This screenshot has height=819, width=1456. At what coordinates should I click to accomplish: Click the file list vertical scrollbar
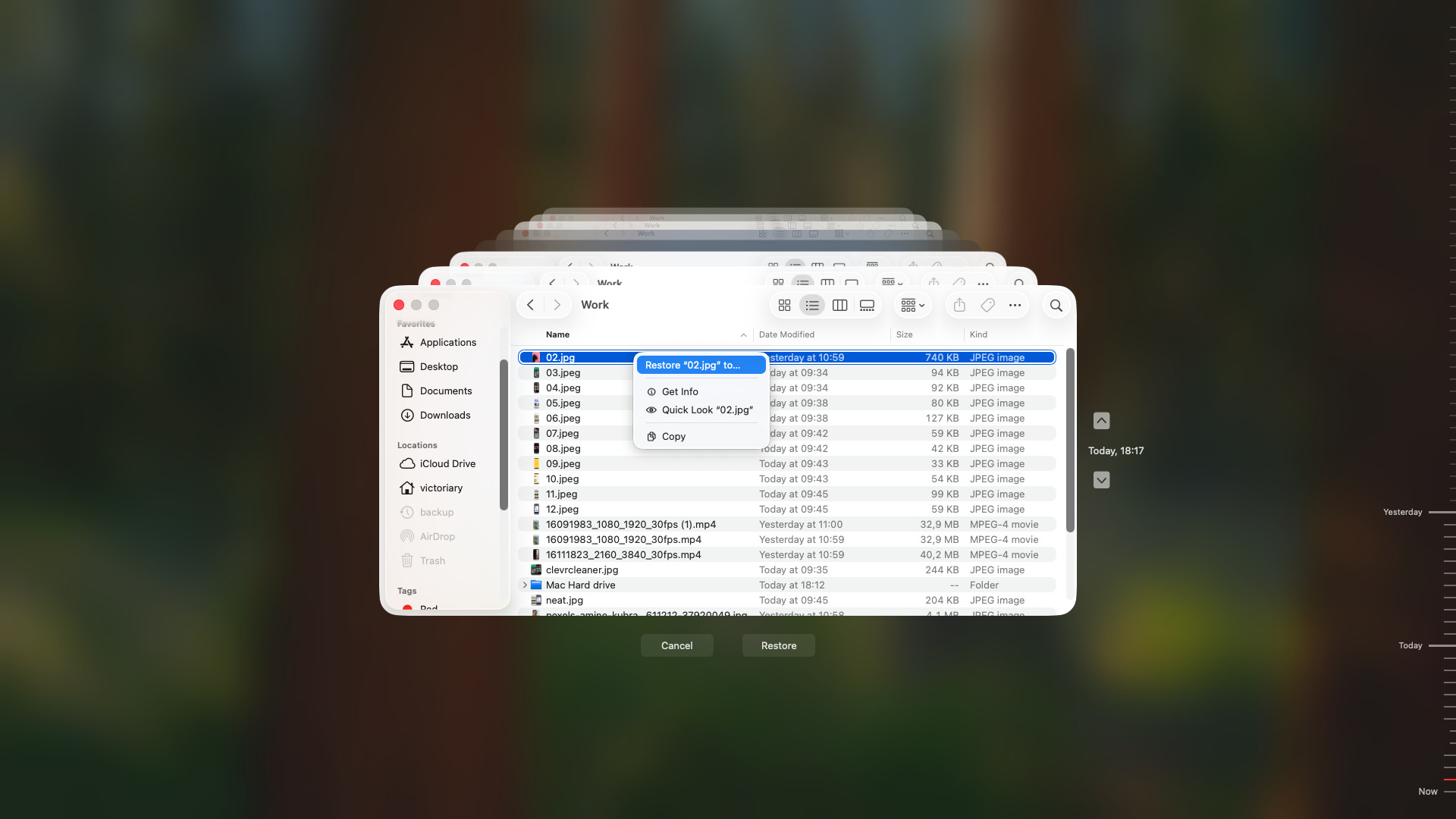point(1070,440)
